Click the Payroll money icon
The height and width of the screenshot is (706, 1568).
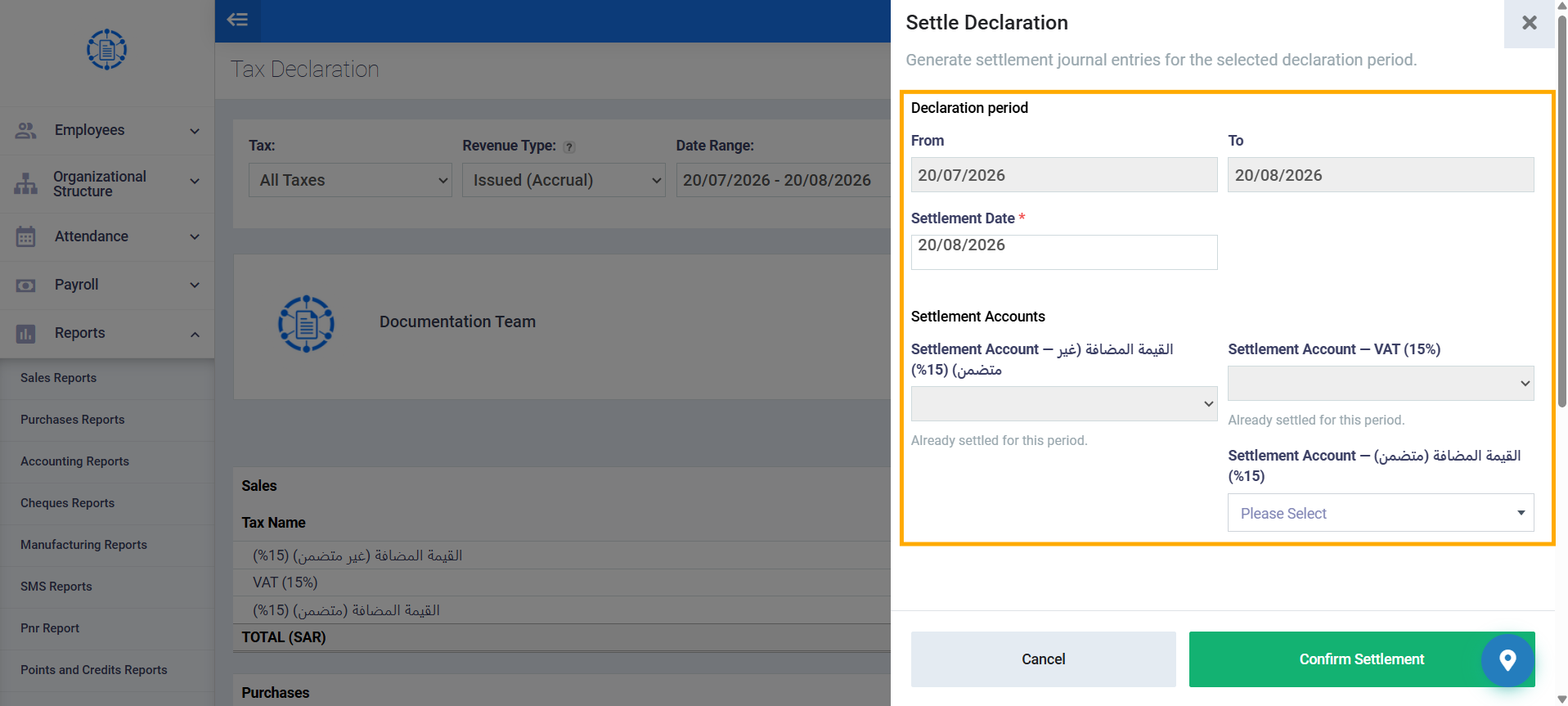tap(26, 285)
